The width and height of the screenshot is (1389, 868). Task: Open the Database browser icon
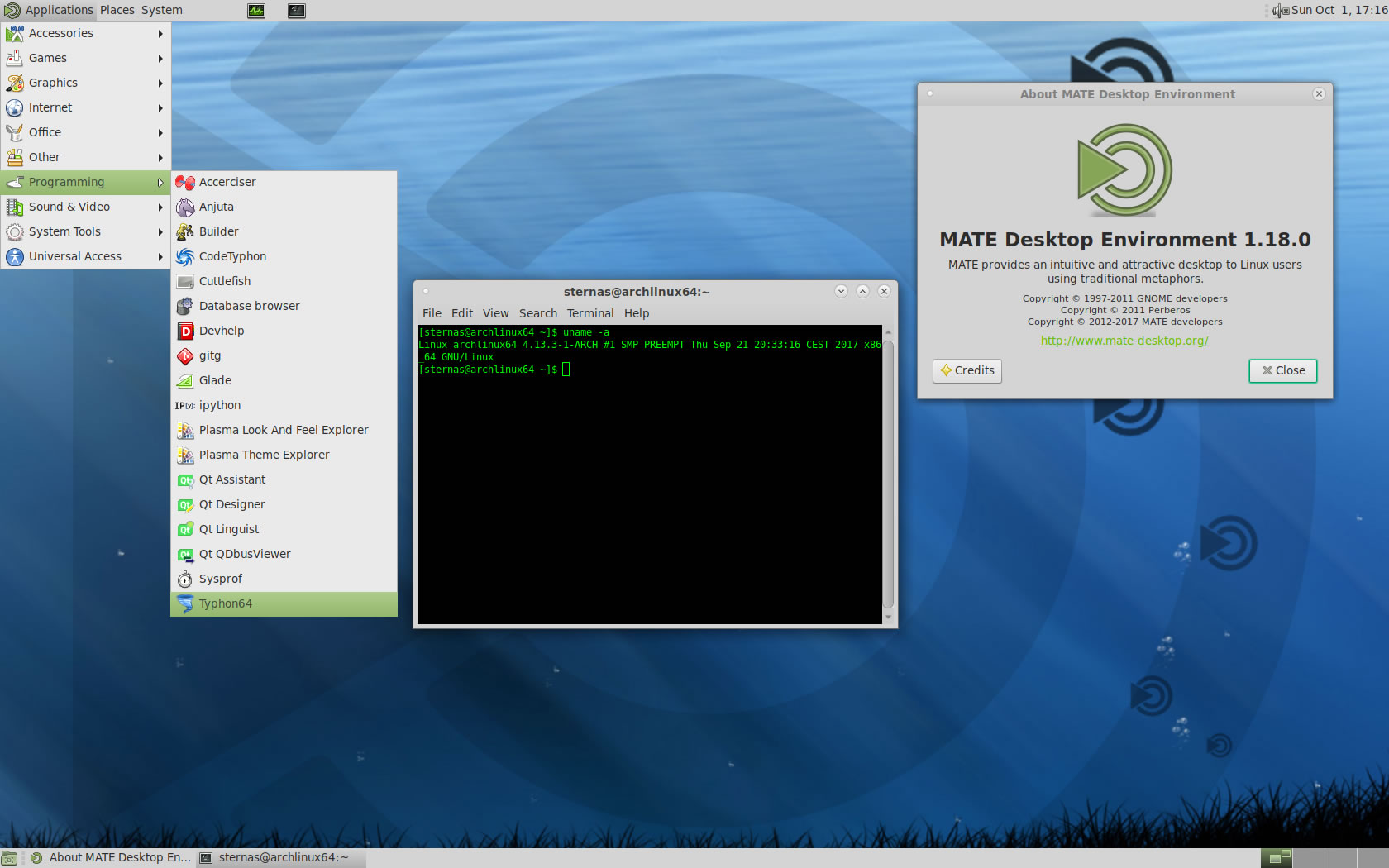(185, 306)
